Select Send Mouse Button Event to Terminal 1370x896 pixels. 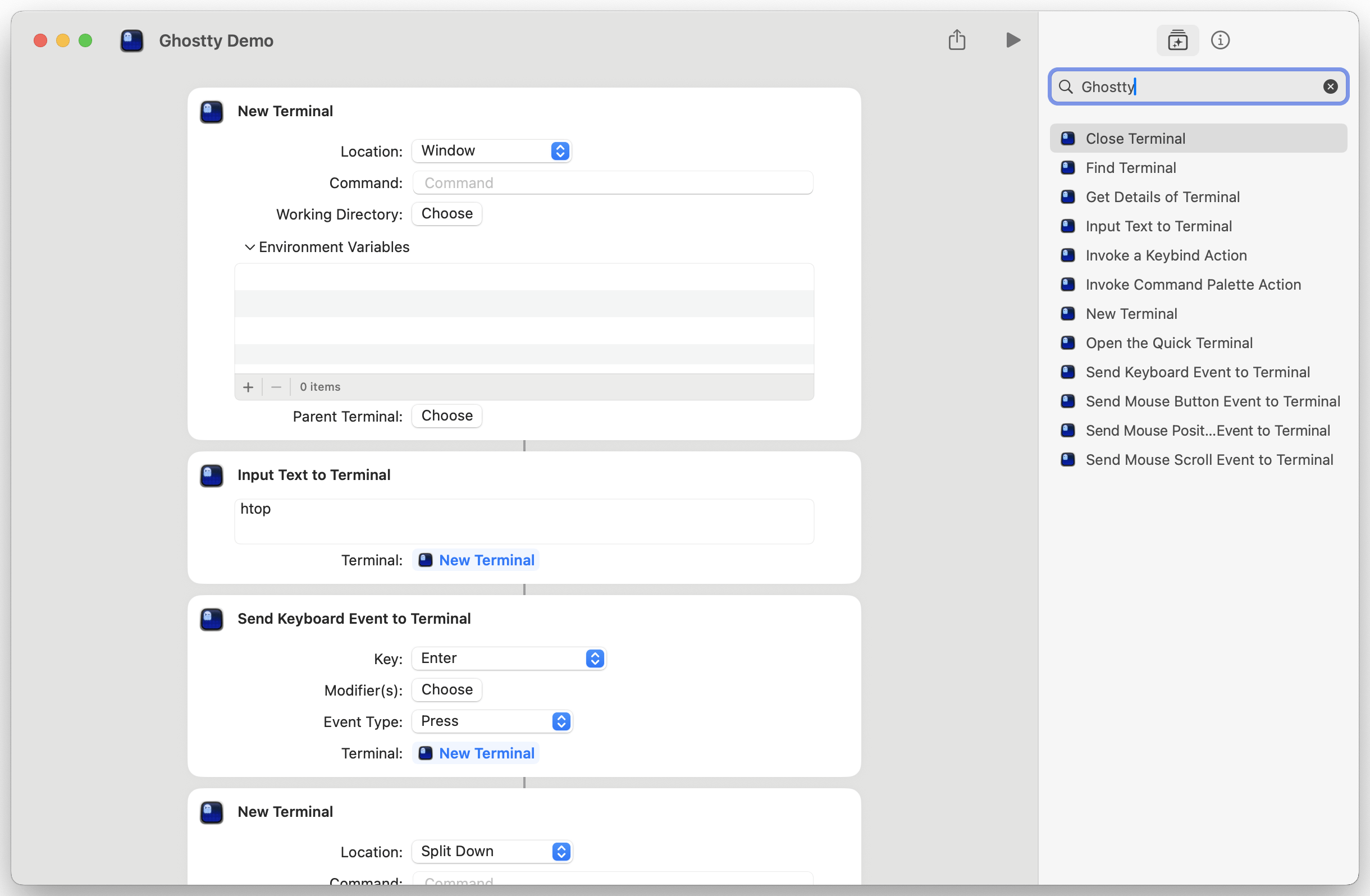tap(1198, 401)
